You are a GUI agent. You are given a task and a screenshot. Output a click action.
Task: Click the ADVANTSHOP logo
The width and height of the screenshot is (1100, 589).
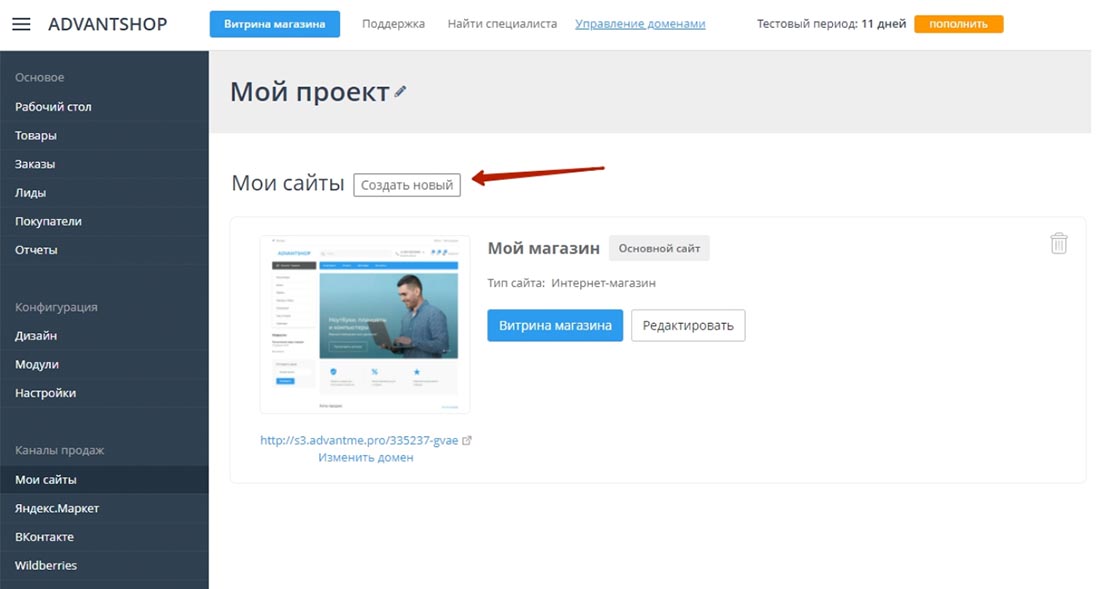[107, 24]
